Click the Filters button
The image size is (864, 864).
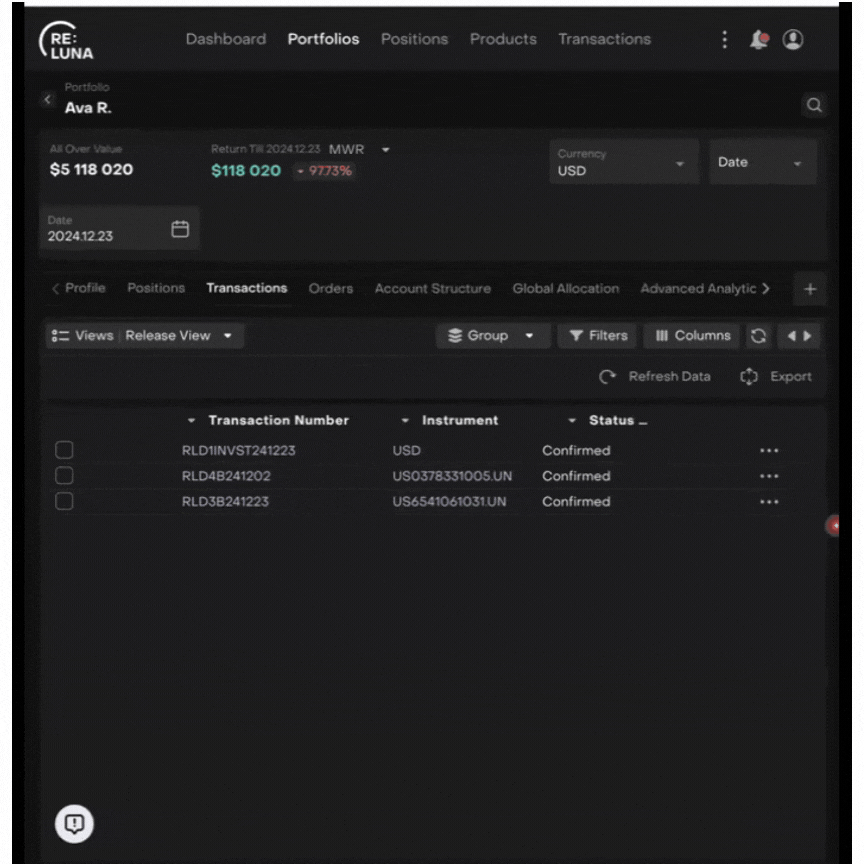click(x=597, y=335)
